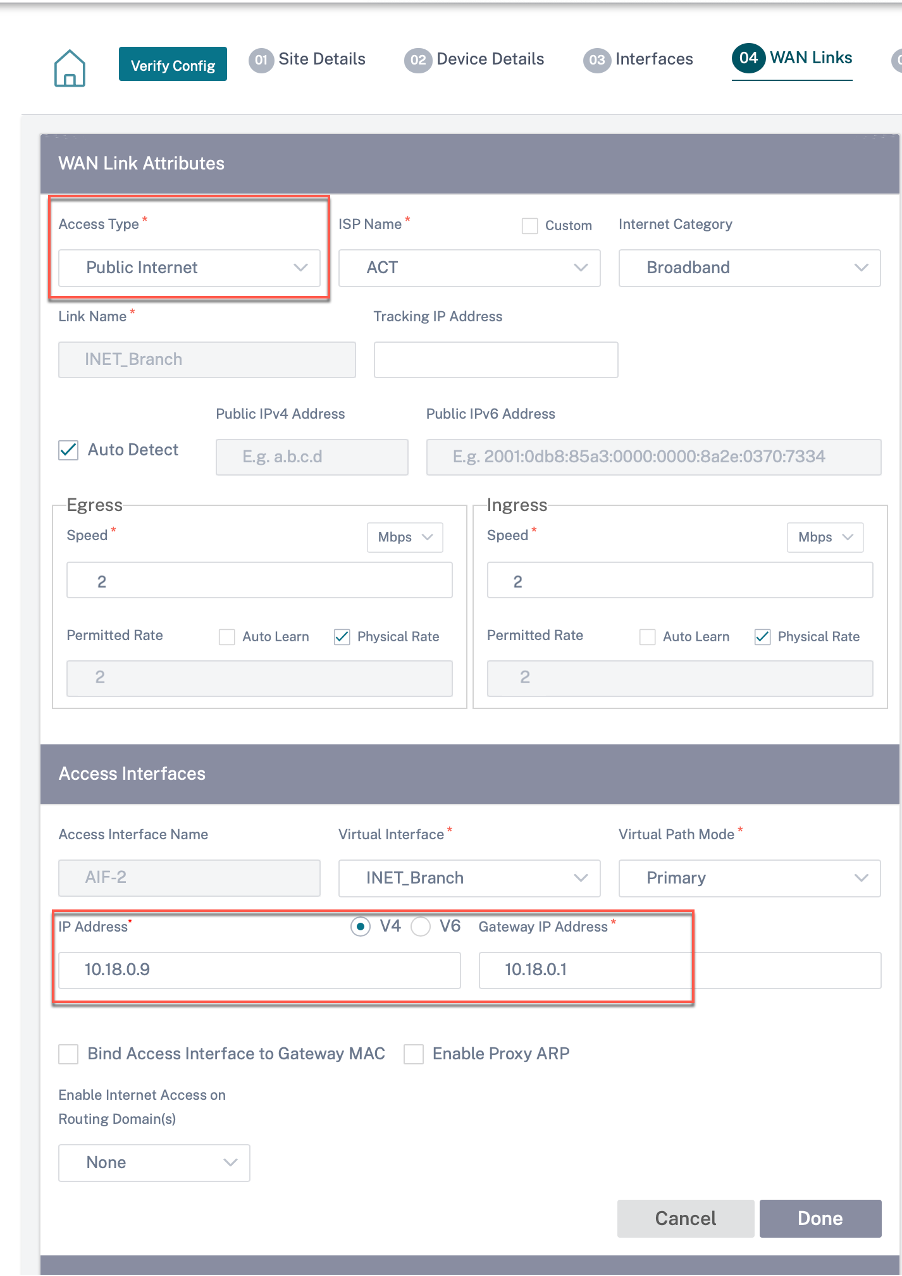Click the Done button
The image size is (902, 1276).
(x=820, y=1219)
